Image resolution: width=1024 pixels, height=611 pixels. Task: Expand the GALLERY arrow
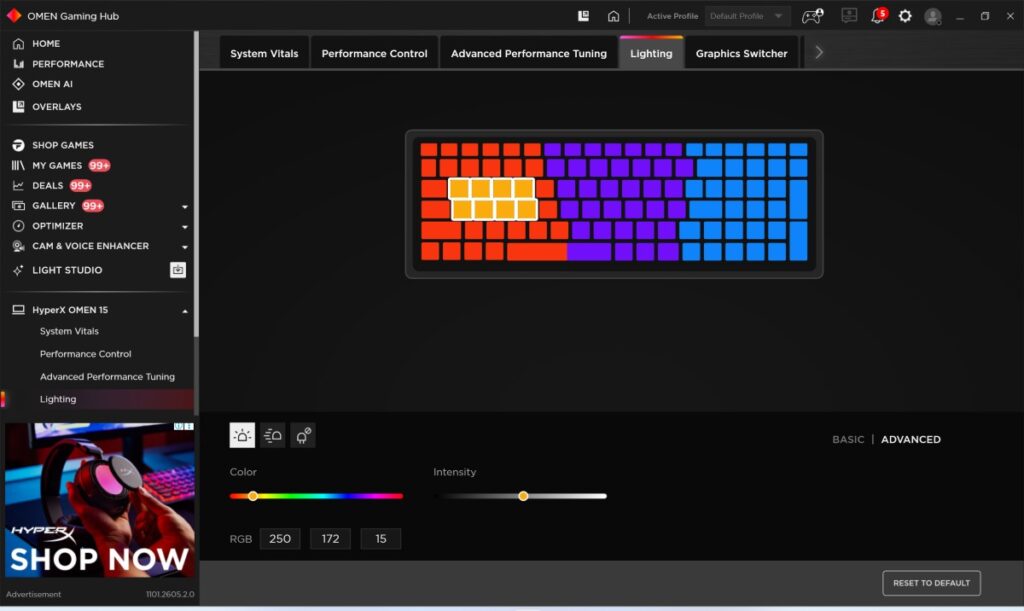click(185, 207)
